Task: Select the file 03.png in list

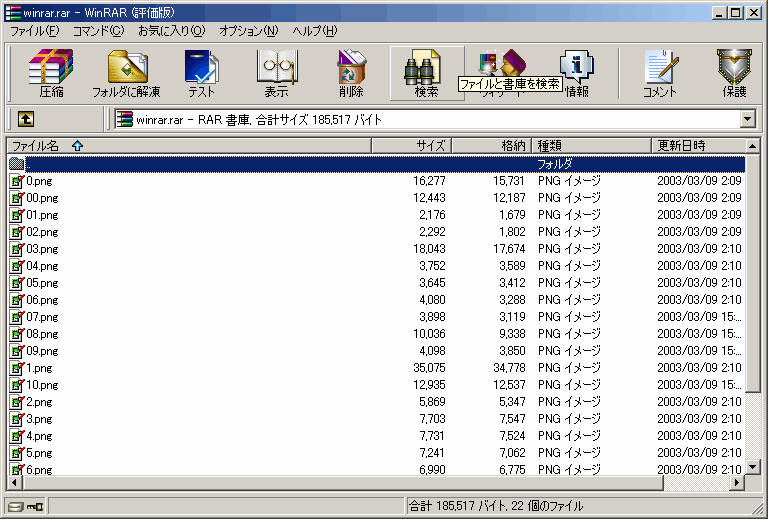Action: click(x=42, y=249)
